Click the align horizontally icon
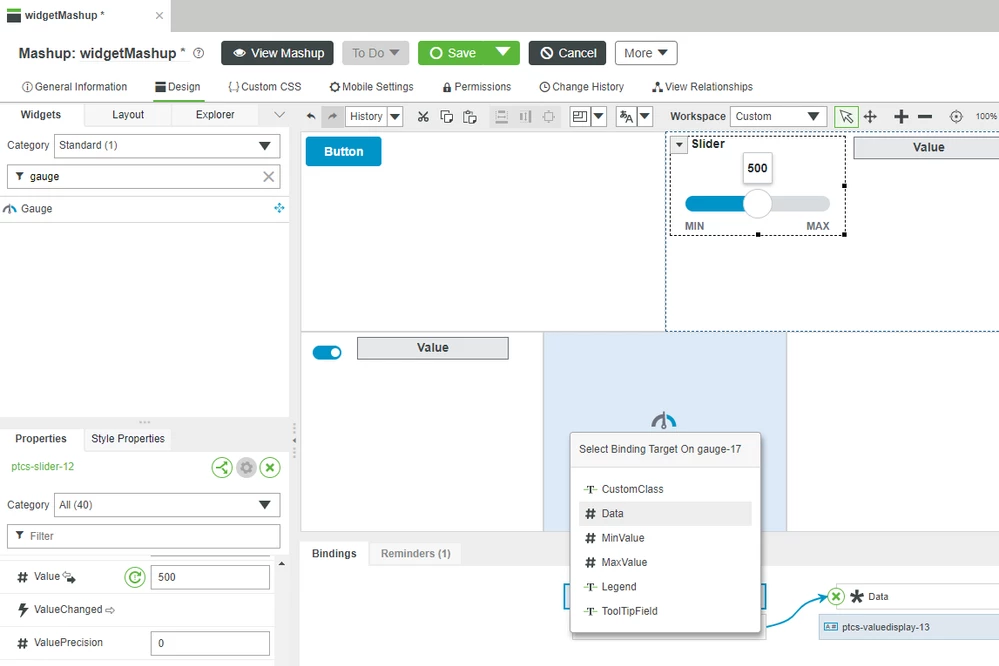The width and height of the screenshot is (999, 666). 501,117
